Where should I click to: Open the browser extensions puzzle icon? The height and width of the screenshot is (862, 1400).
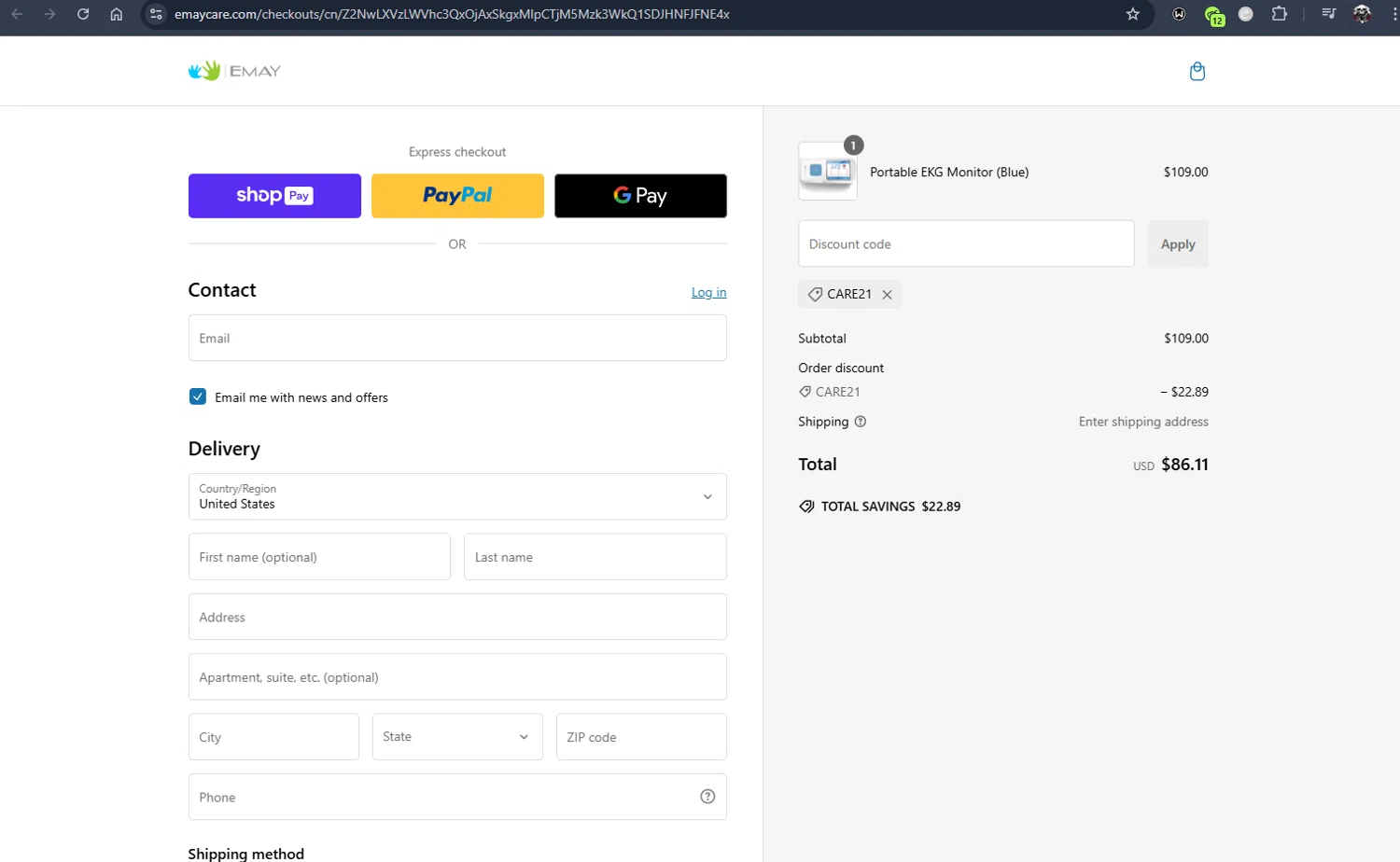click(1280, 14)
